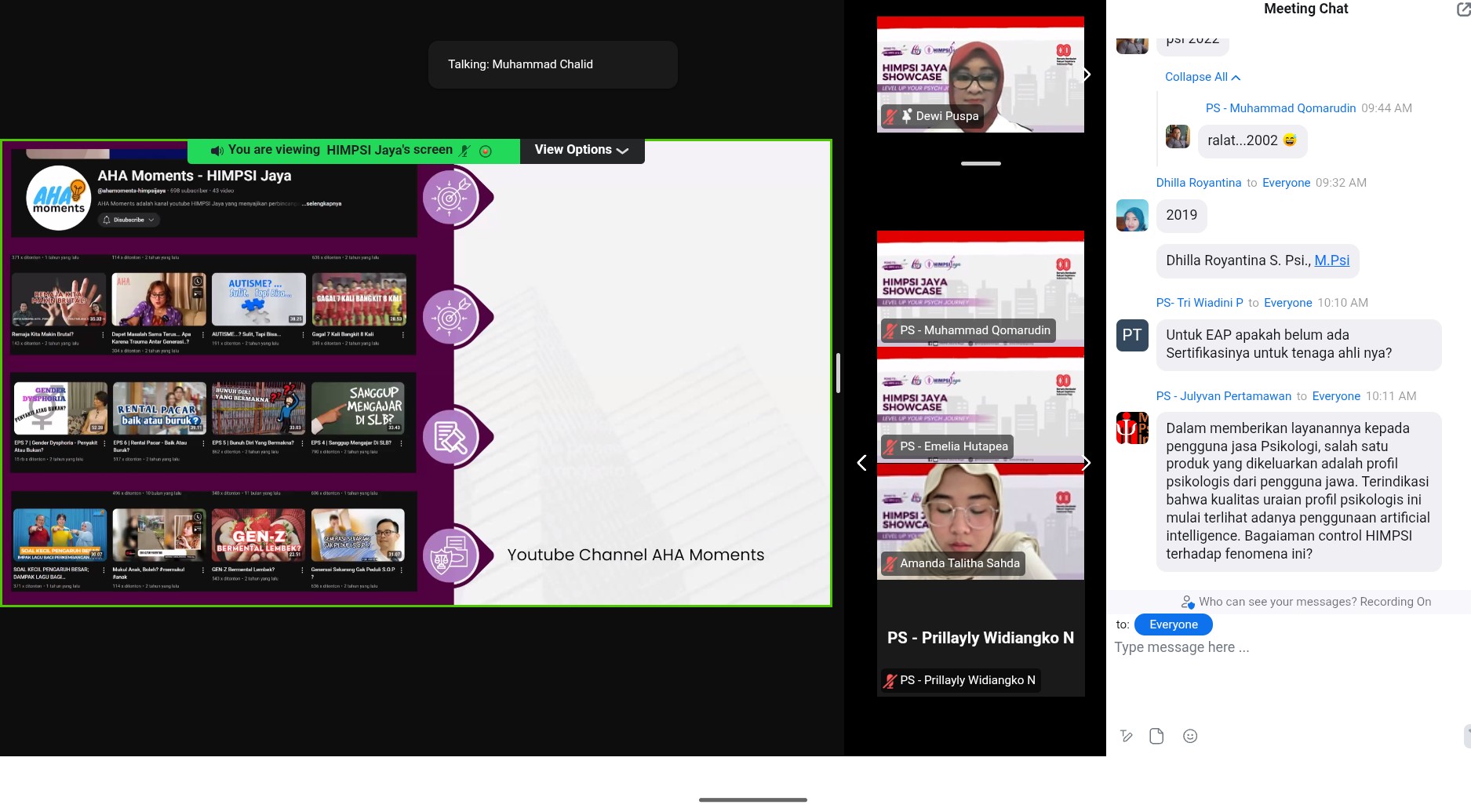Collapse All chat thread replies
This screenshot has height=812, width=1471.
pyautogui.click(x=1203, y=77)
